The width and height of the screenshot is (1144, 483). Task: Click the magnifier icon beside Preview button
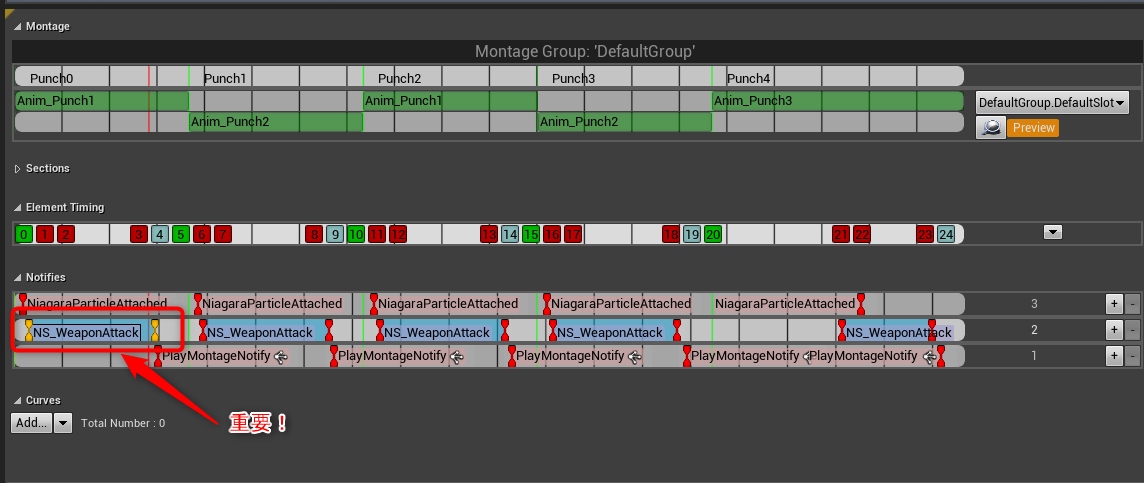(990, 128)
